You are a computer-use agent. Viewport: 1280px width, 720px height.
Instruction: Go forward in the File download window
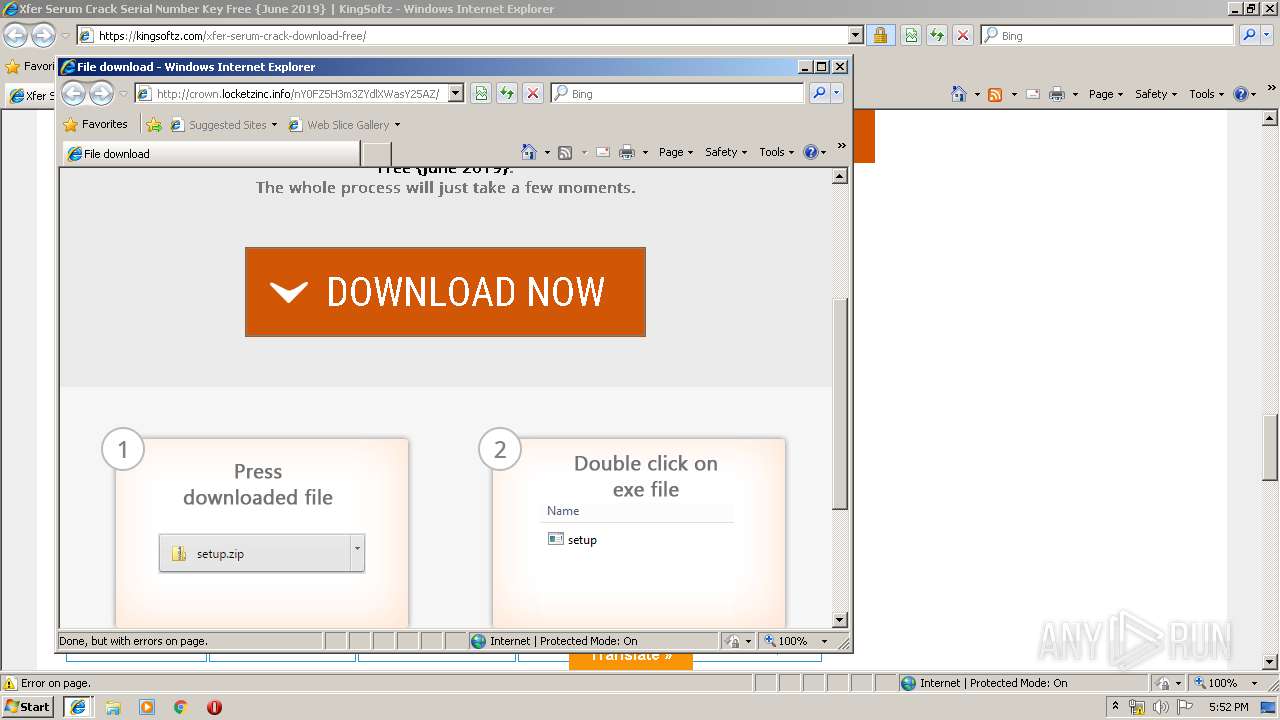(101, 93)
